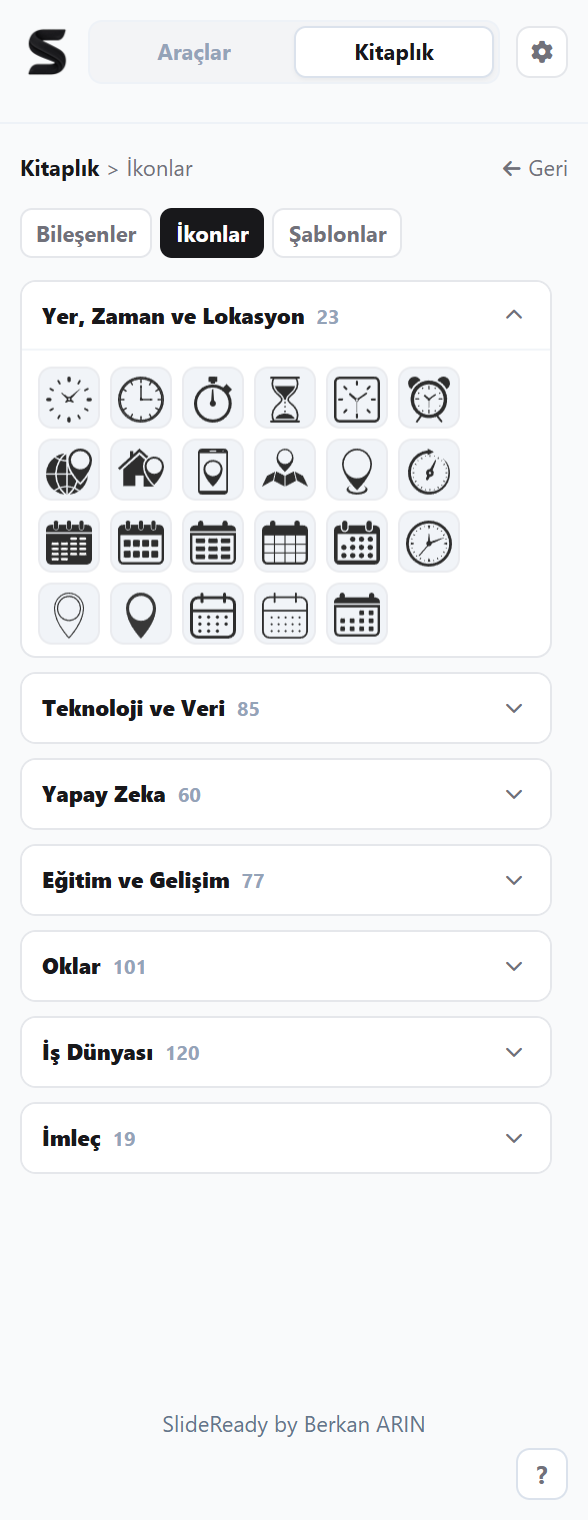588x1520 pixels.
Task: Choose the alarm clock icon
Action: (429, 398)
